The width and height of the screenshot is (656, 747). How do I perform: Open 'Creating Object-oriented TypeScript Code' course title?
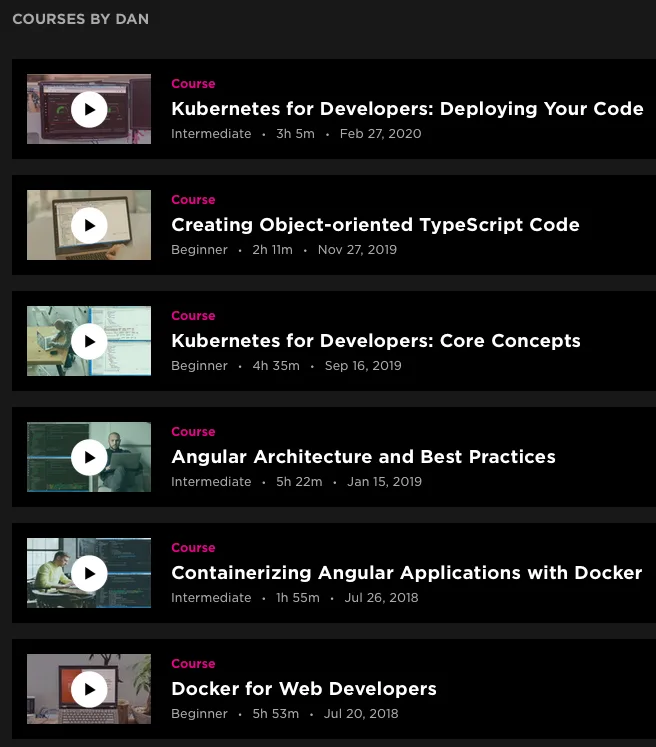(x=375, y=225)
